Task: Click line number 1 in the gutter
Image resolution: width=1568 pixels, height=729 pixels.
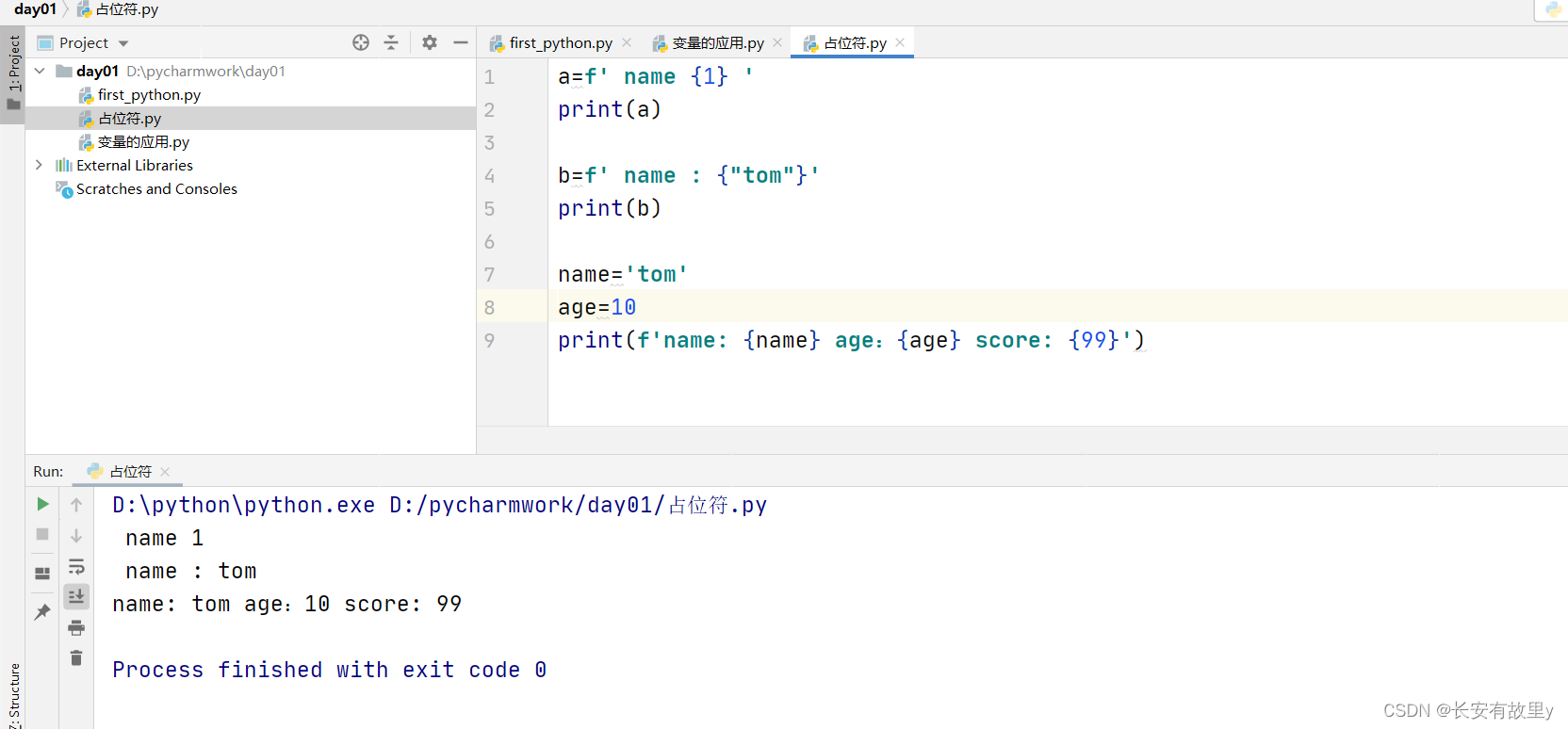Action: click(x=489, y=76)
